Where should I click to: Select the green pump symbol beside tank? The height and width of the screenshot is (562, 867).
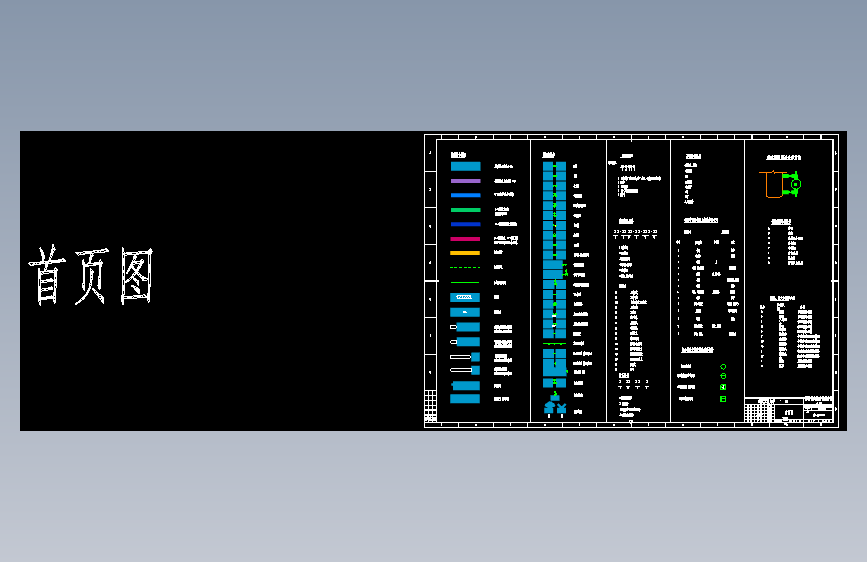(x=794, y=184)
